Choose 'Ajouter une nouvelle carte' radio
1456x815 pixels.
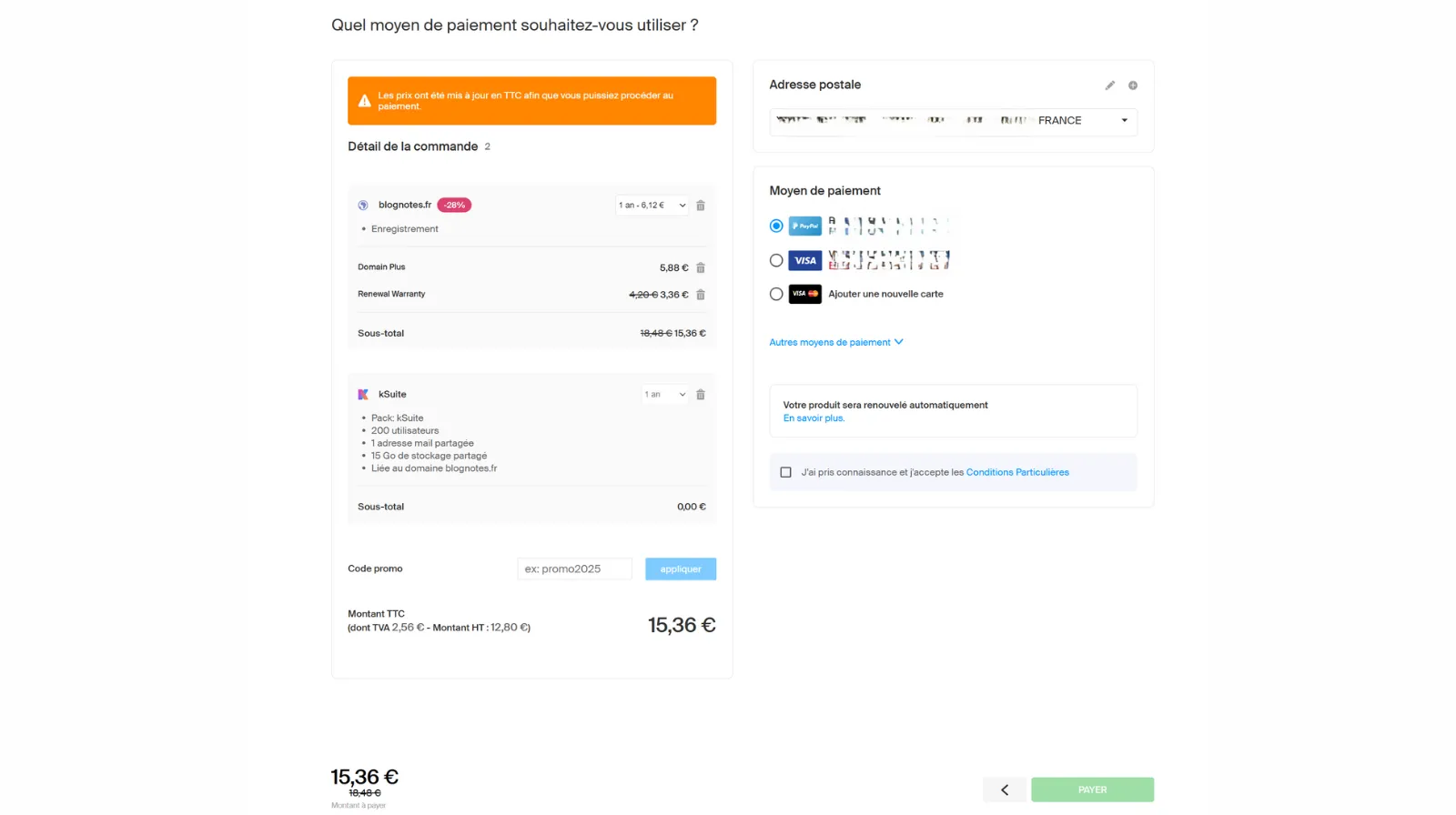pos(776,295)
